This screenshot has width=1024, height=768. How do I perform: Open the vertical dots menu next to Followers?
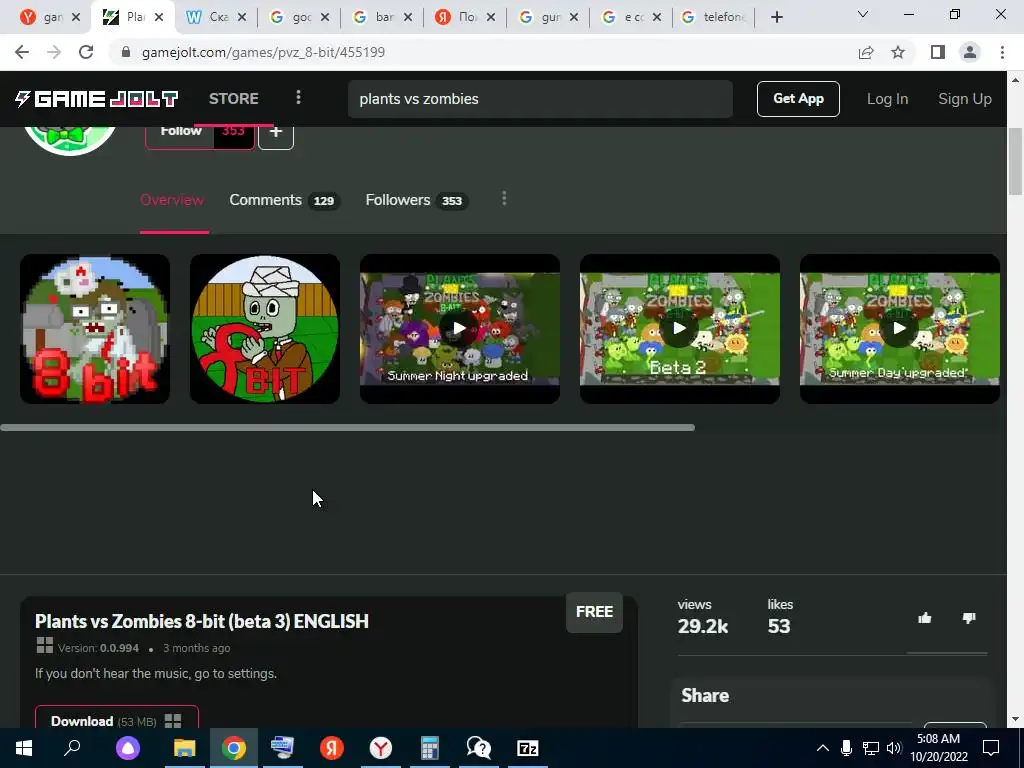point(504,199)
